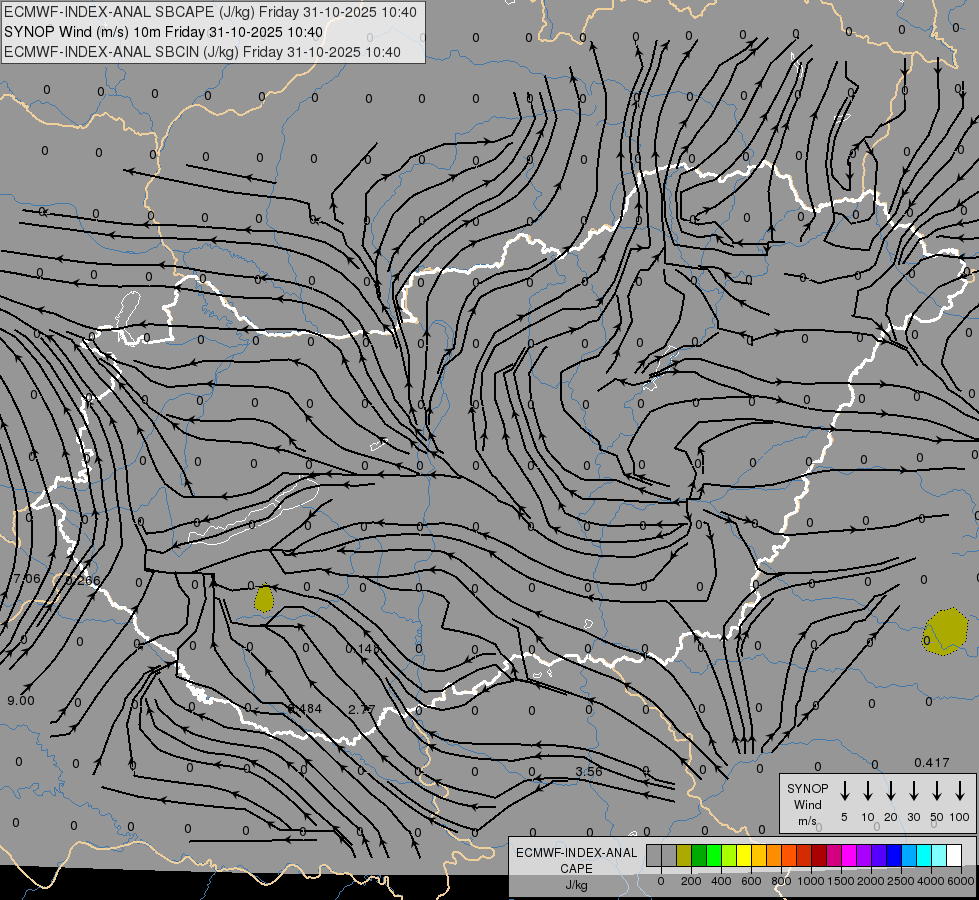Pick the dark green CAPE legend swatch
Image resolution: width=979 pixels, height=900 pixels.
click(699, 856)
